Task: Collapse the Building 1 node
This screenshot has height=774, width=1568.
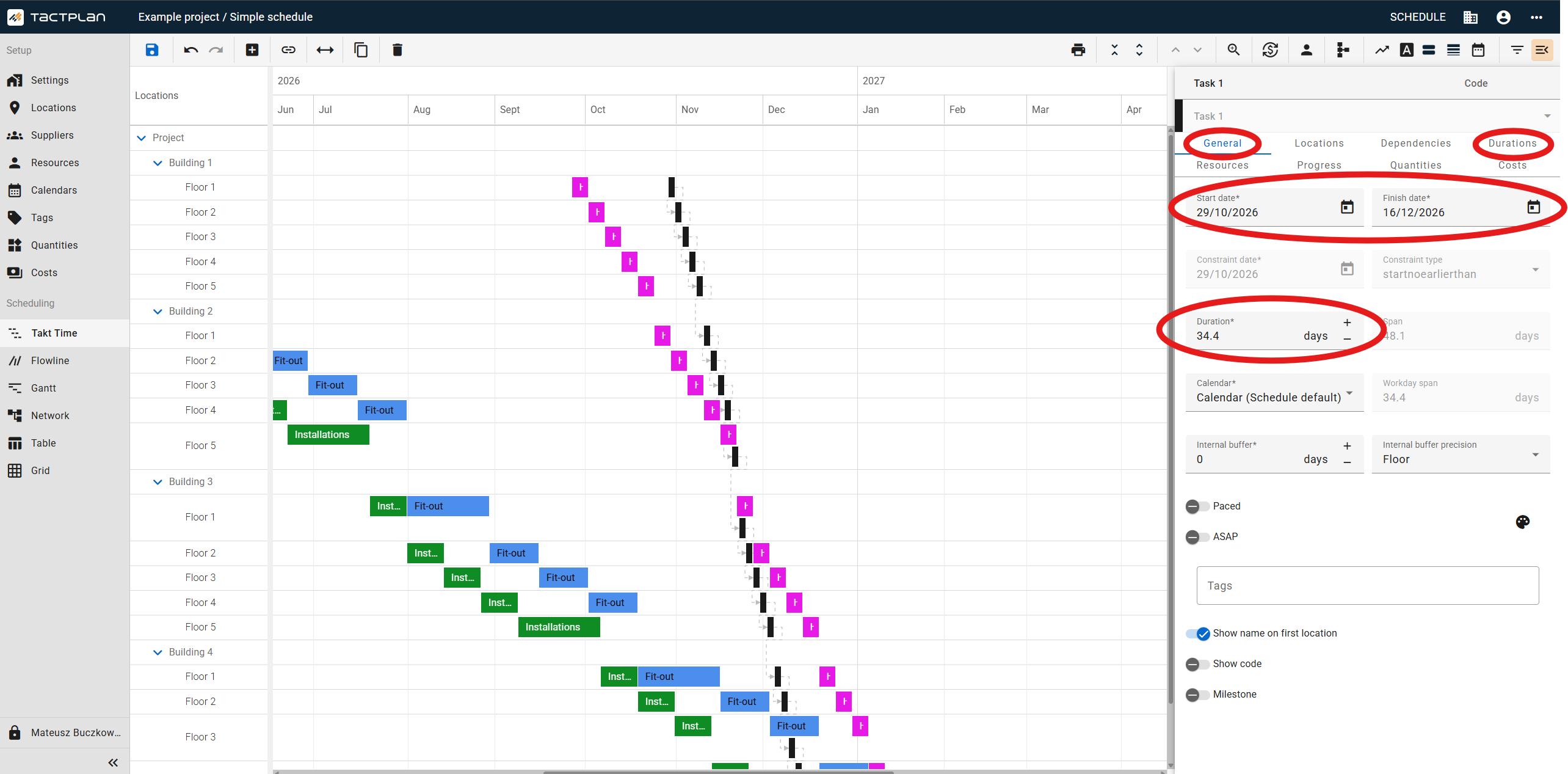Action: pos(158,163)
